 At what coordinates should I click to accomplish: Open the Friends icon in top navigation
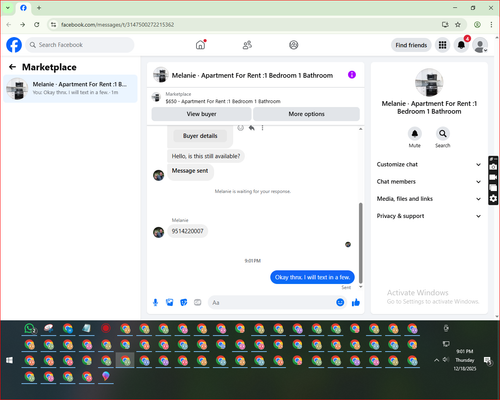coord(247,45)
